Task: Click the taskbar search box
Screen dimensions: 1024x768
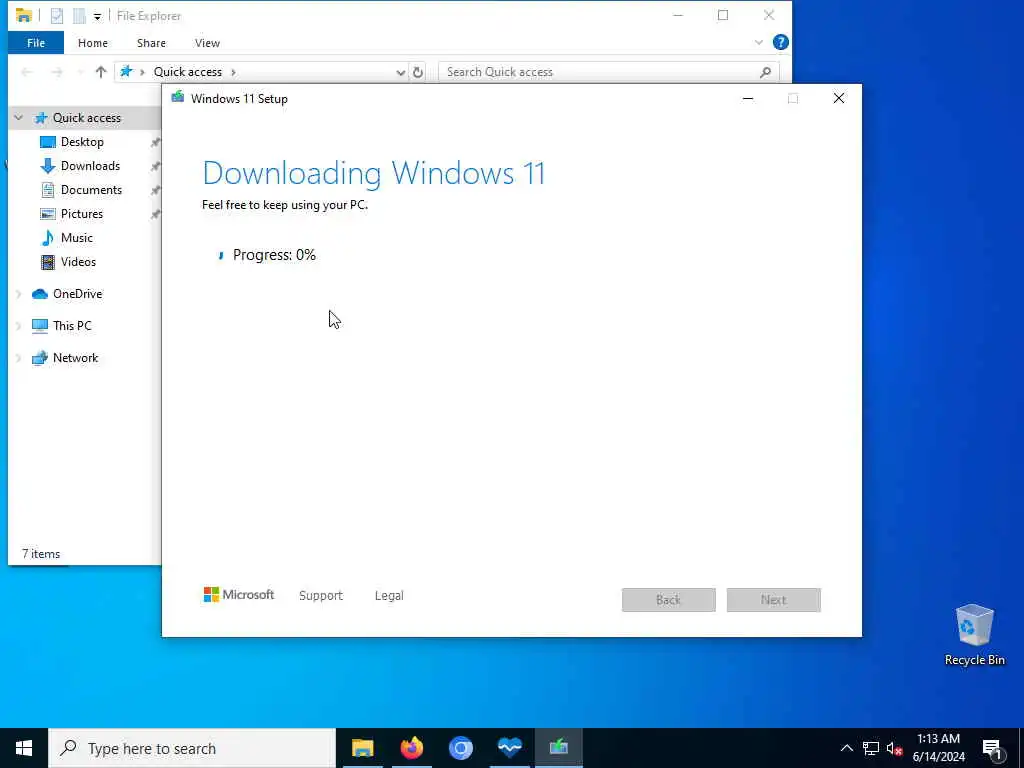Action: [192, 748]
